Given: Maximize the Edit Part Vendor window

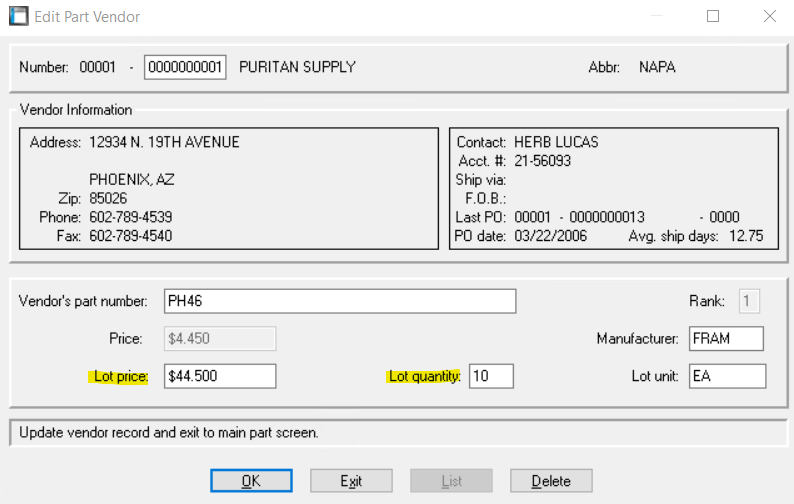Looking at the screenshot, I should (713, 16).
